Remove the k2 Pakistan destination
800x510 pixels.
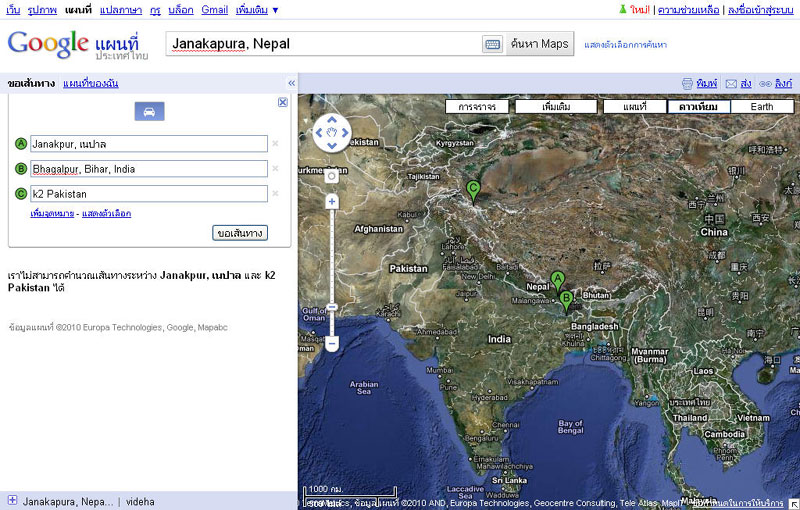276,194
